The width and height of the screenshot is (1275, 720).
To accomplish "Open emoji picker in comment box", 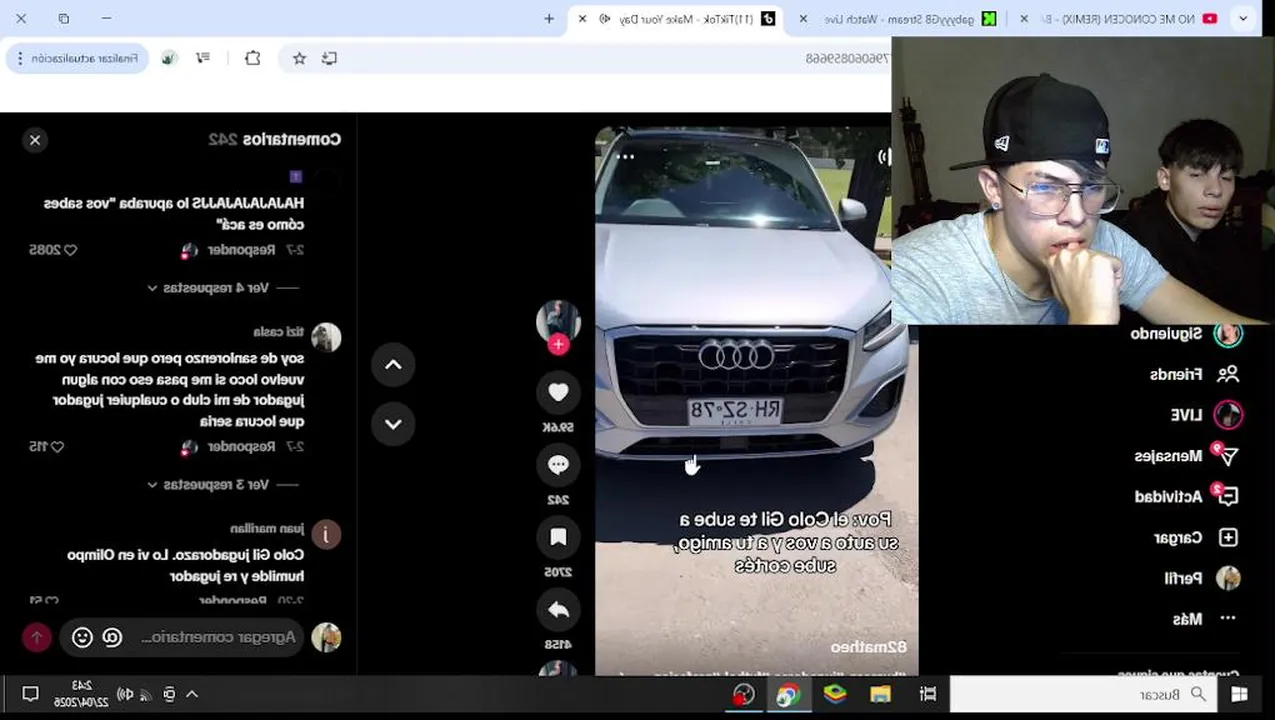I will coord(83,637).
